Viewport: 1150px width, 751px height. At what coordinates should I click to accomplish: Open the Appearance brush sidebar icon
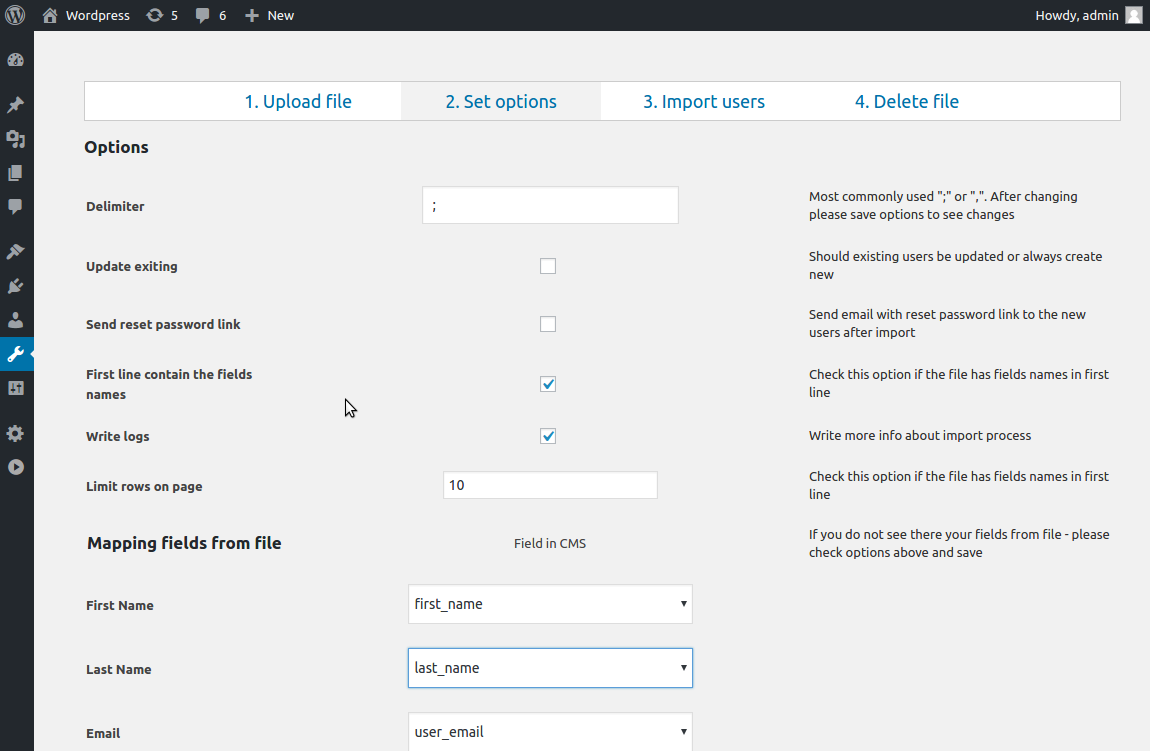click(x=15, y=252)
